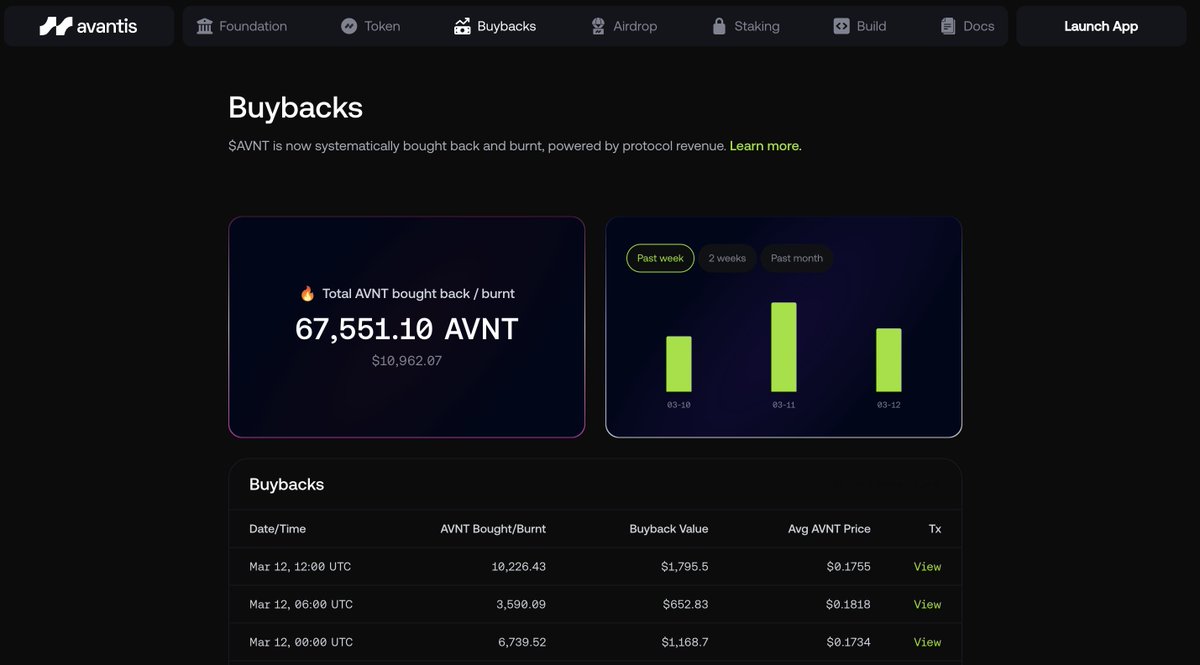The height and width of the screenshot is (665, 1200).
Task: Click the 3,590.09 bought amount
Action: [522, 604]
